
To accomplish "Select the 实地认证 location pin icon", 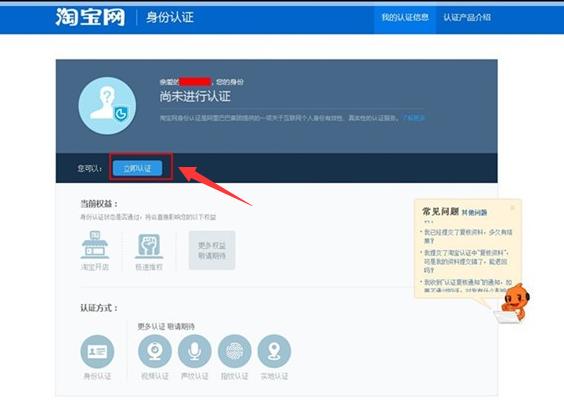I will pyautogui.click(x=274, y=351).
